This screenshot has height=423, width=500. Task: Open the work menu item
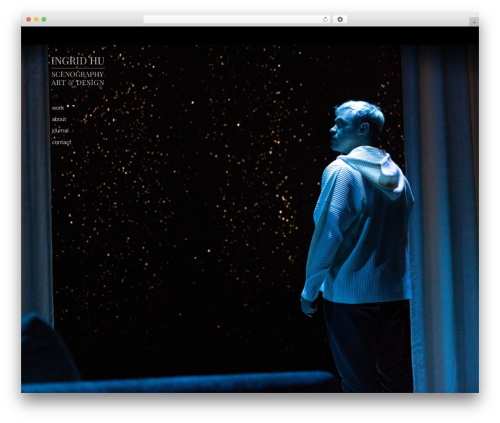(x=58, y=108)
